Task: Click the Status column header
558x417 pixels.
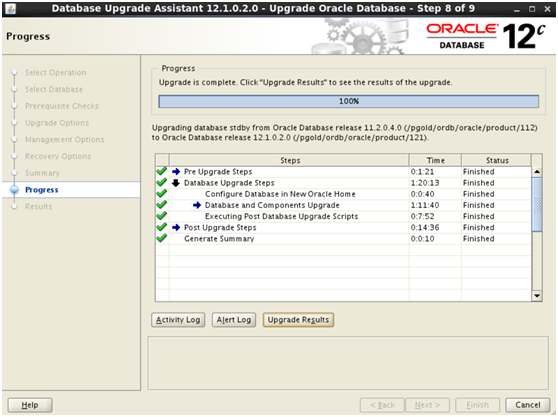Action: (497, 160)
